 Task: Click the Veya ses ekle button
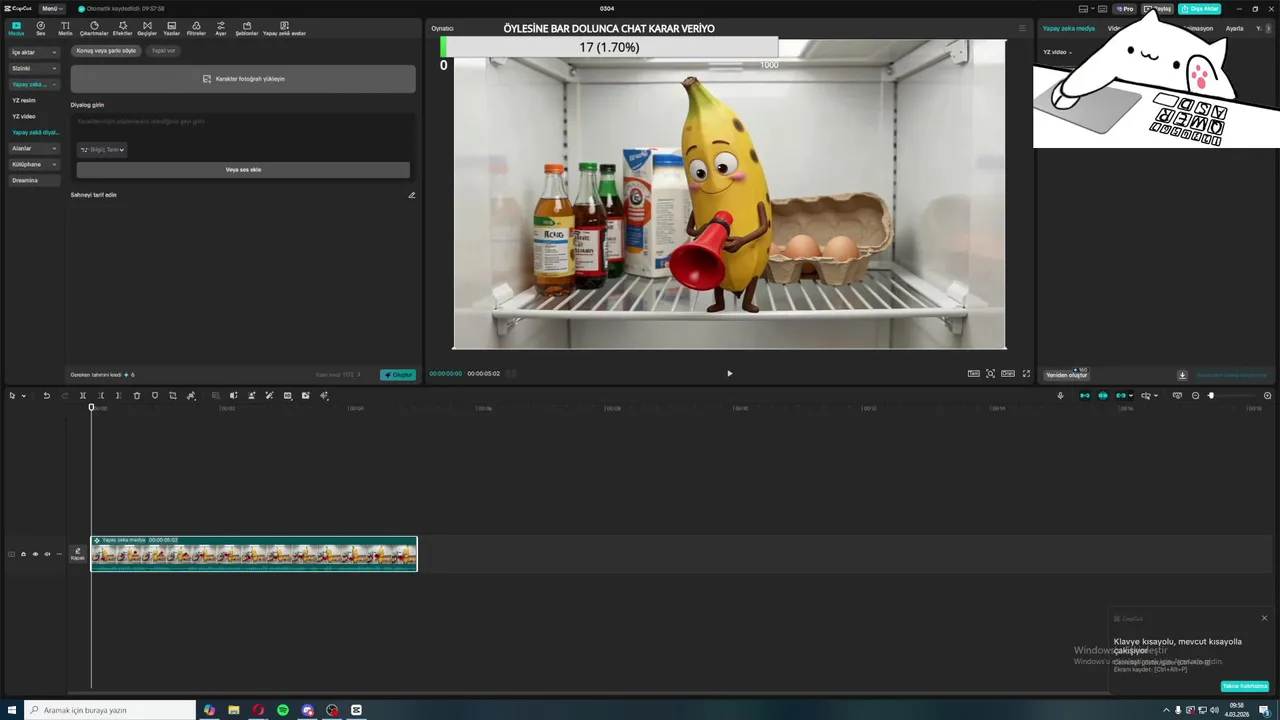tap(243, 170)
